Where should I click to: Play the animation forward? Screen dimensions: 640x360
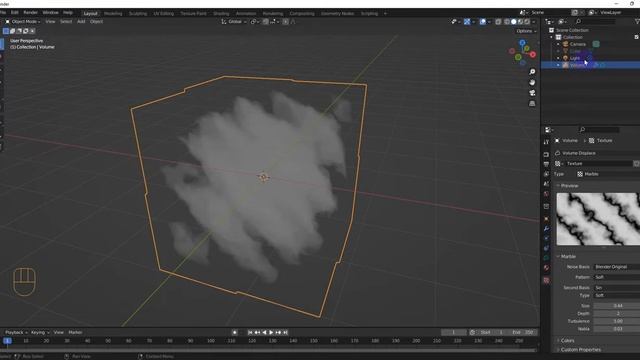(x=271, y=333)
